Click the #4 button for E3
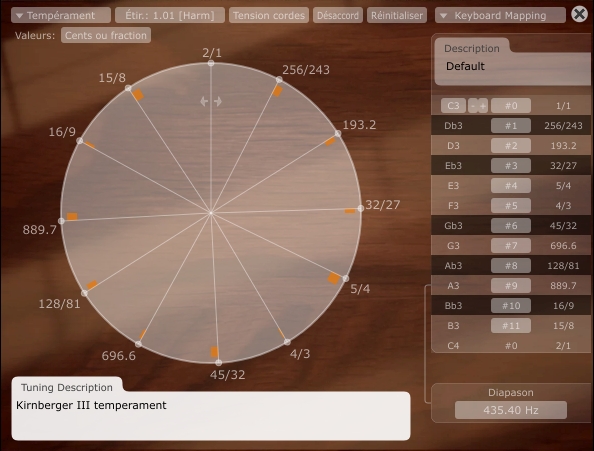This screenshot has height=451, width=594. click(x=511, y=186)
